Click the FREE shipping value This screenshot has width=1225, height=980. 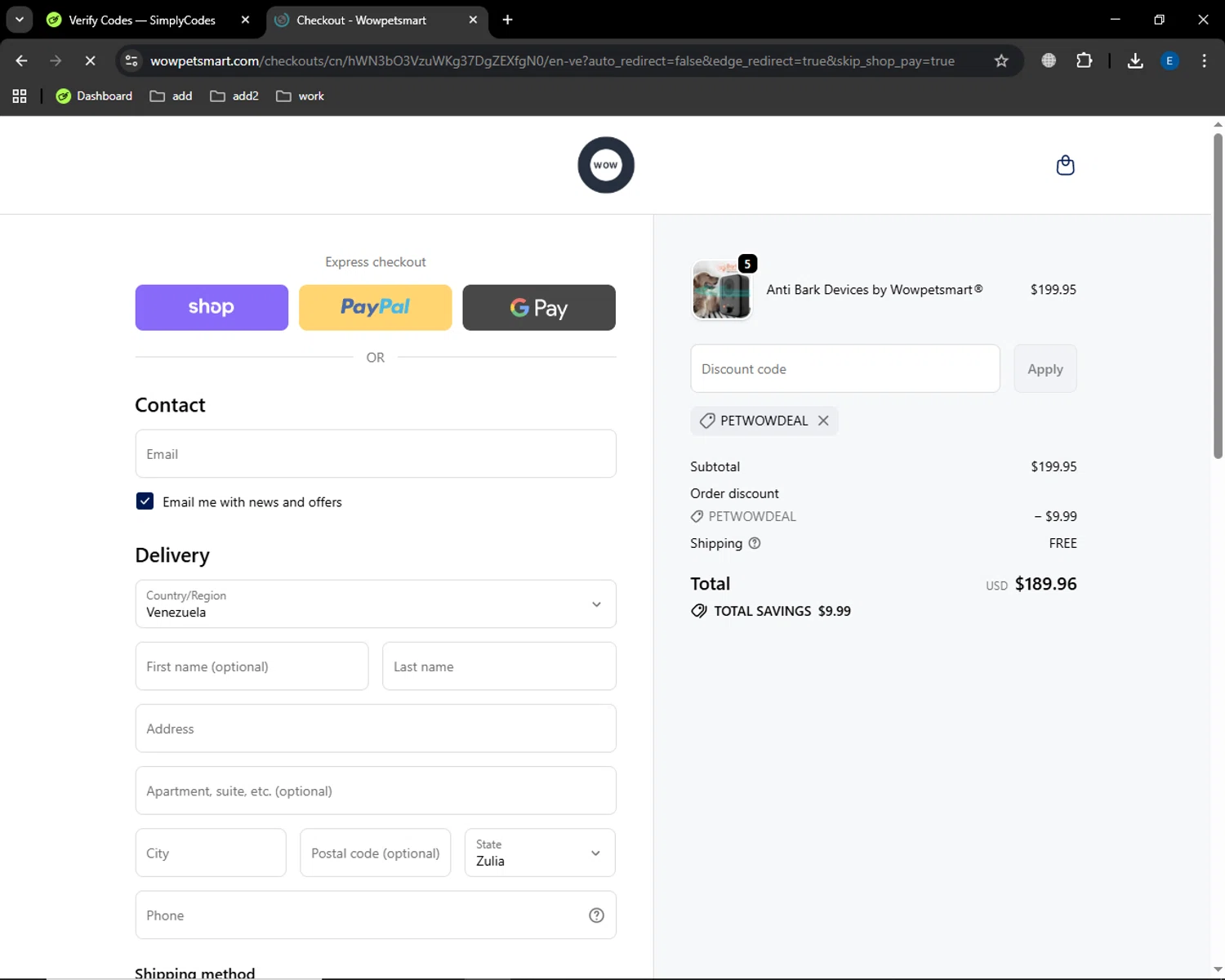click(1062, 543)
